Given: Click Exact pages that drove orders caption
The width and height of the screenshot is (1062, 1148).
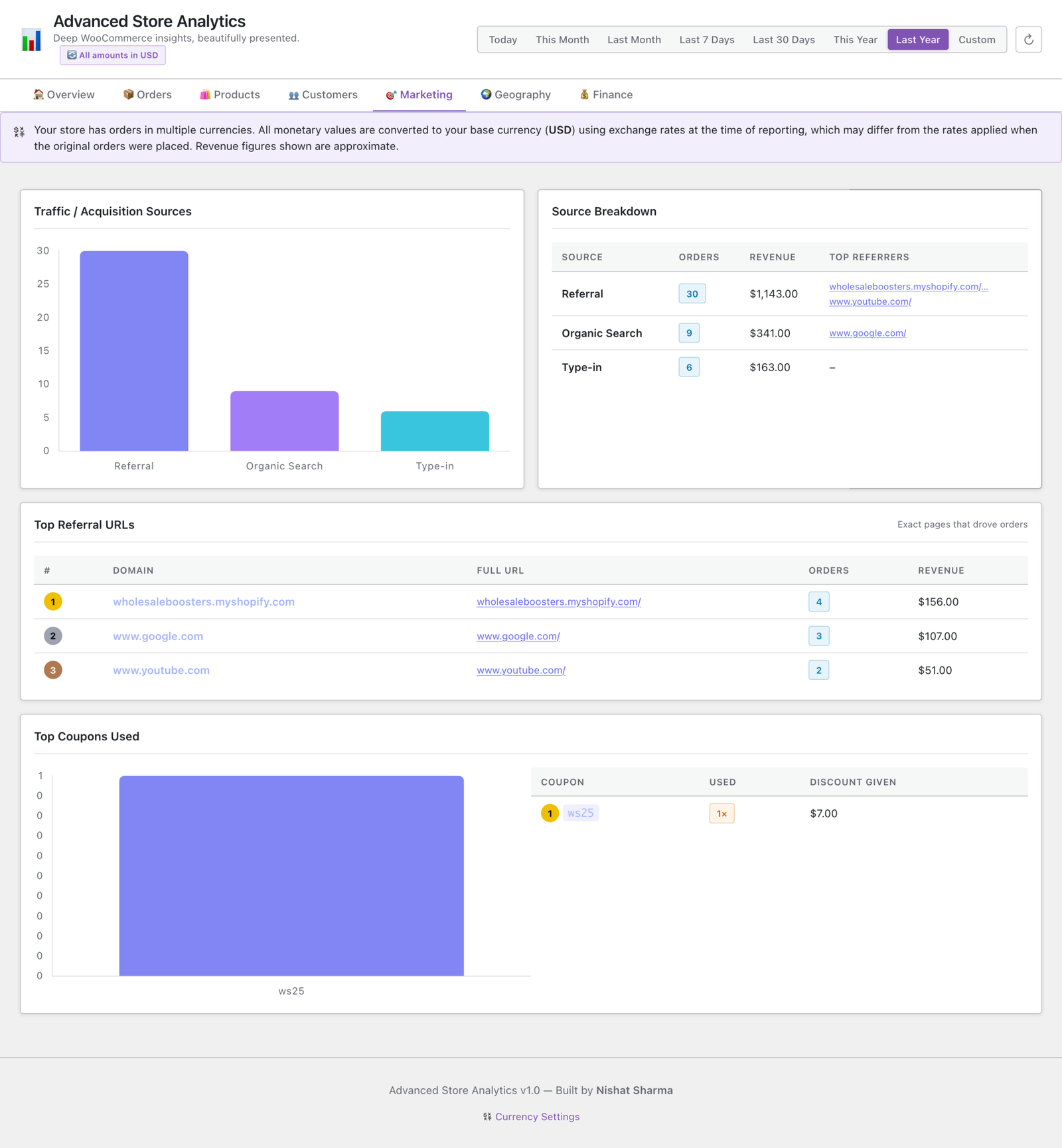Looking at the screenshot, I should [x=962, y=525].
